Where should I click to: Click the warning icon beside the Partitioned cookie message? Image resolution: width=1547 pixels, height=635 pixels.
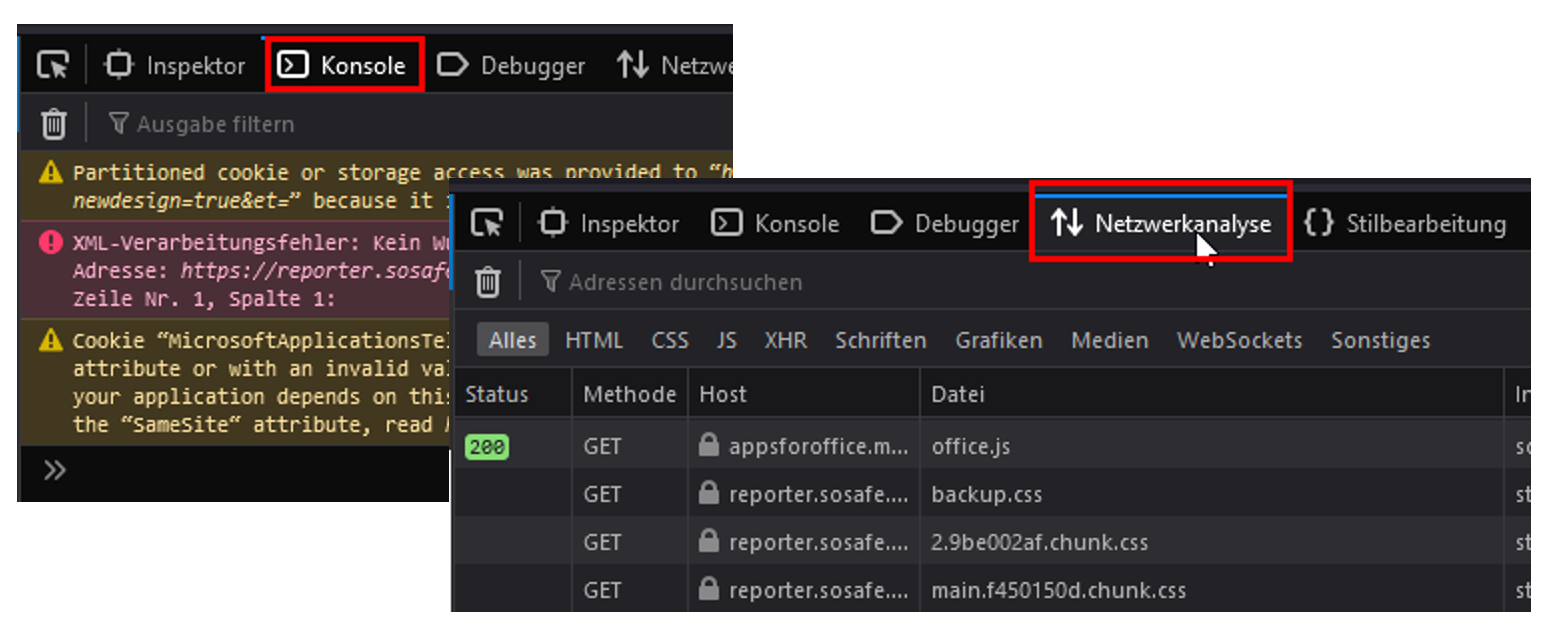coord(50,173)
